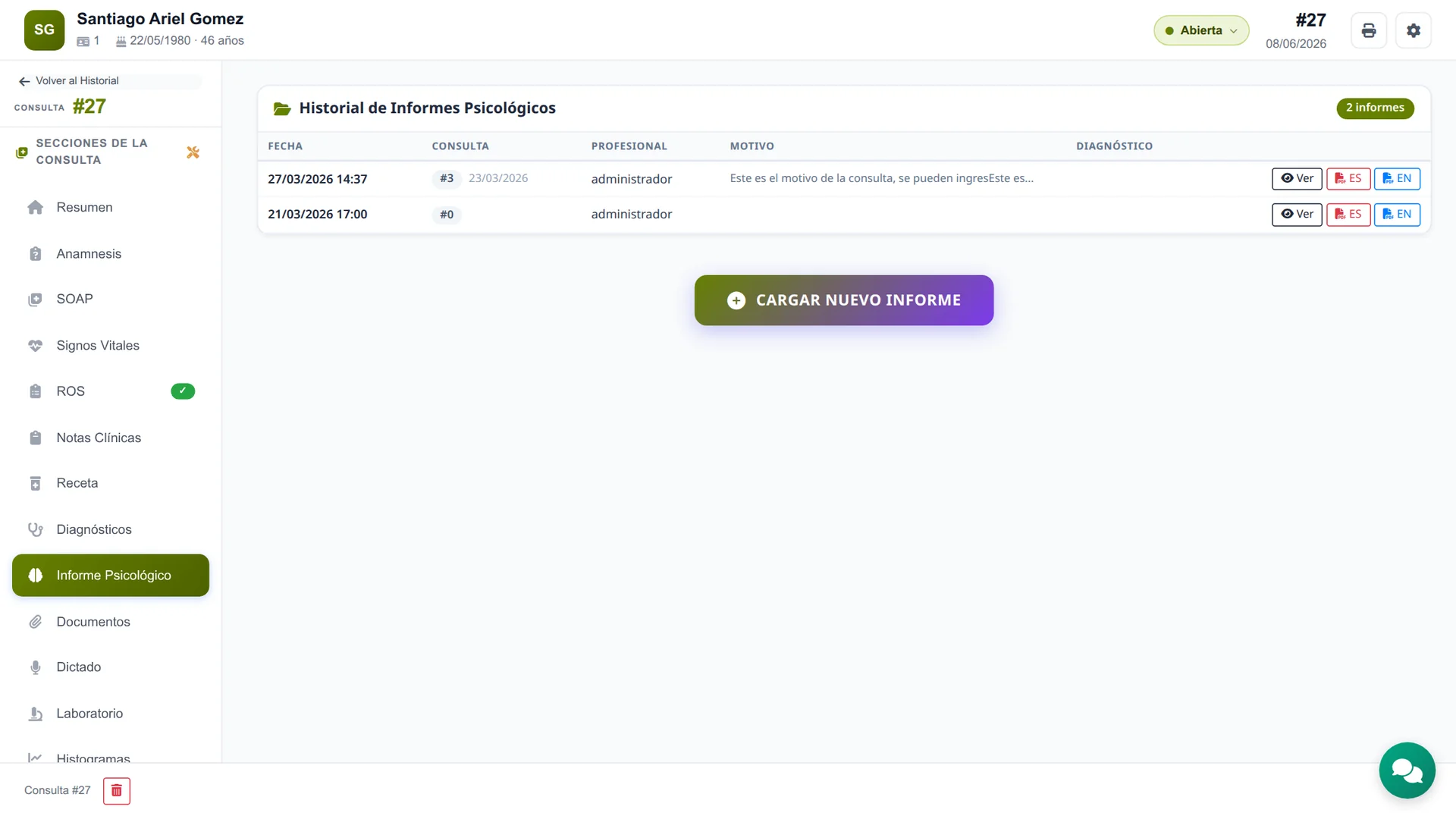Click the green ROS completed check badge
This screenshot has width=1456, height=819.
point(183,391)
